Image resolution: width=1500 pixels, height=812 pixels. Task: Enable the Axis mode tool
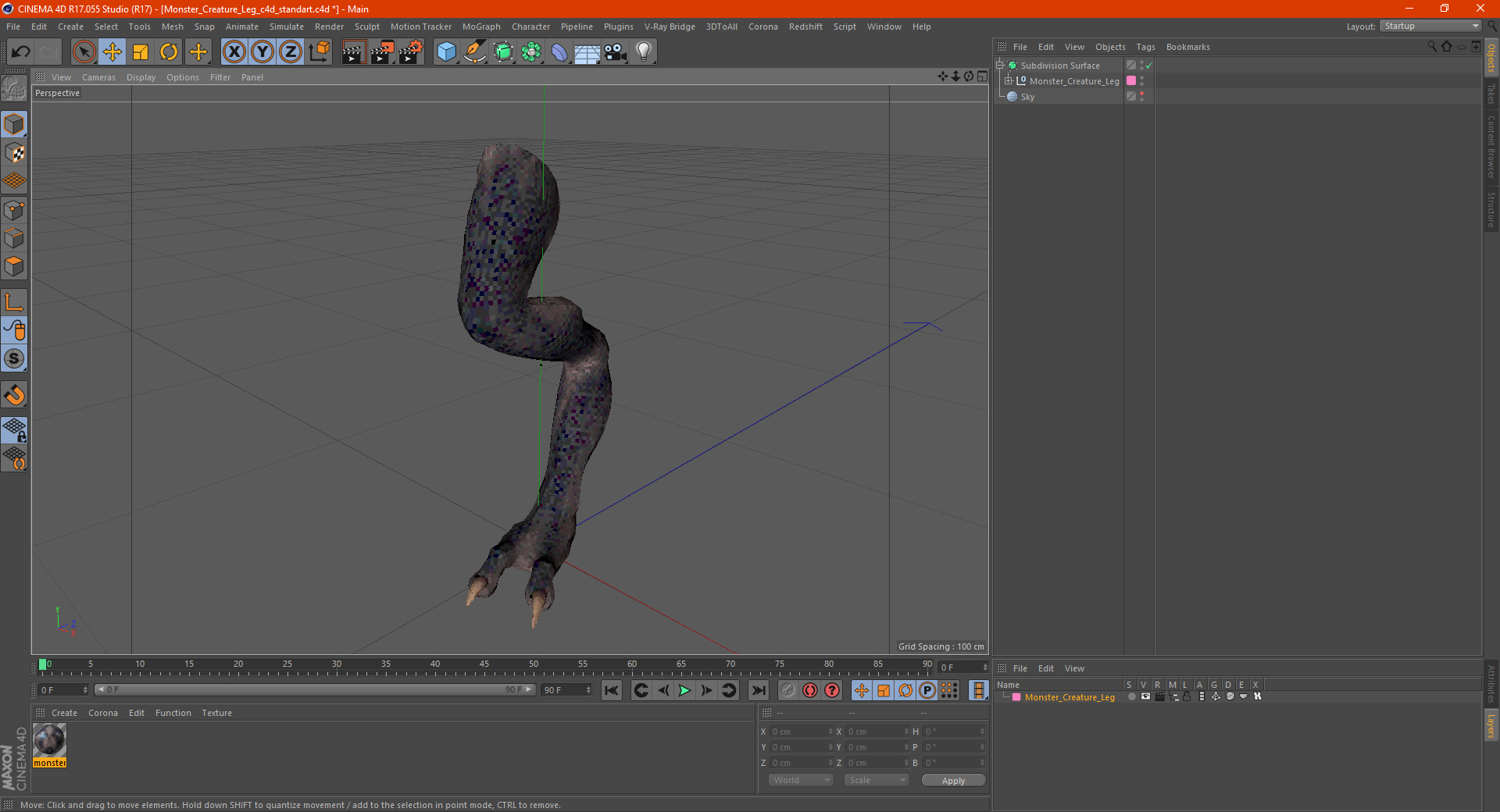[x=14, y=302]
